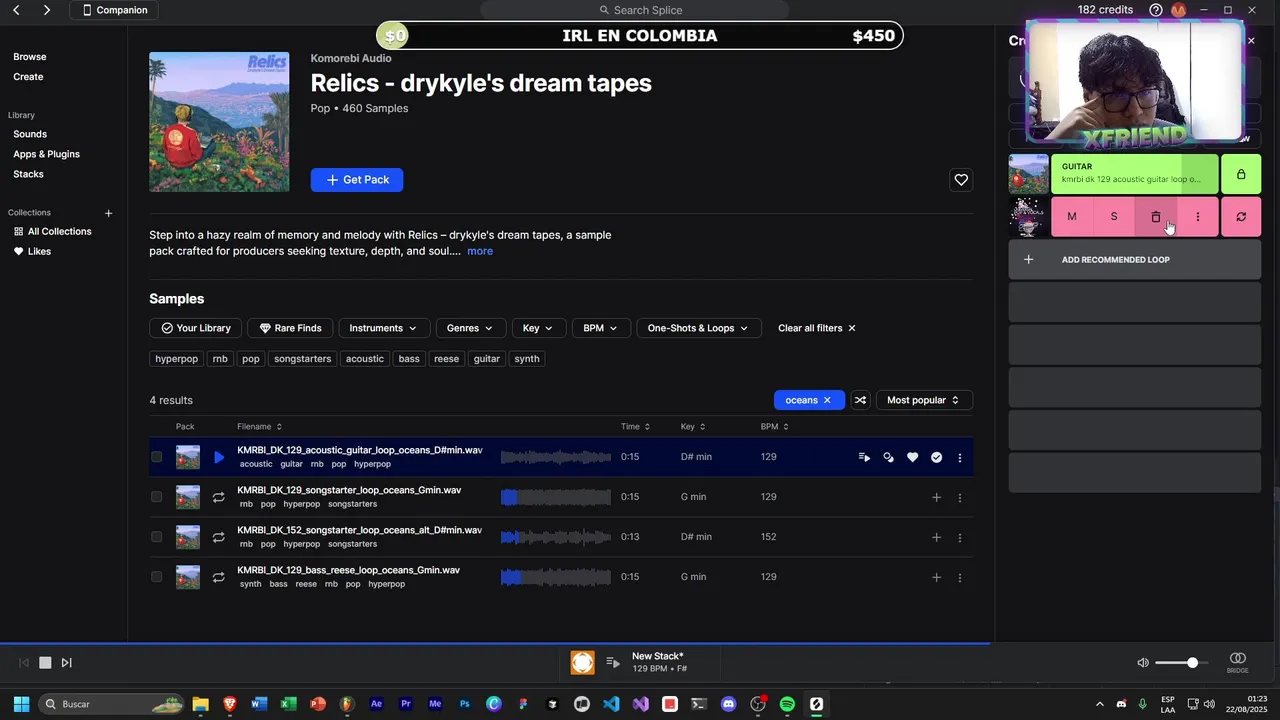The width and height of the screenshot is (1280, 720).
Task: Open the BPM filter dropdown
Action: click(x=600, y=328)
